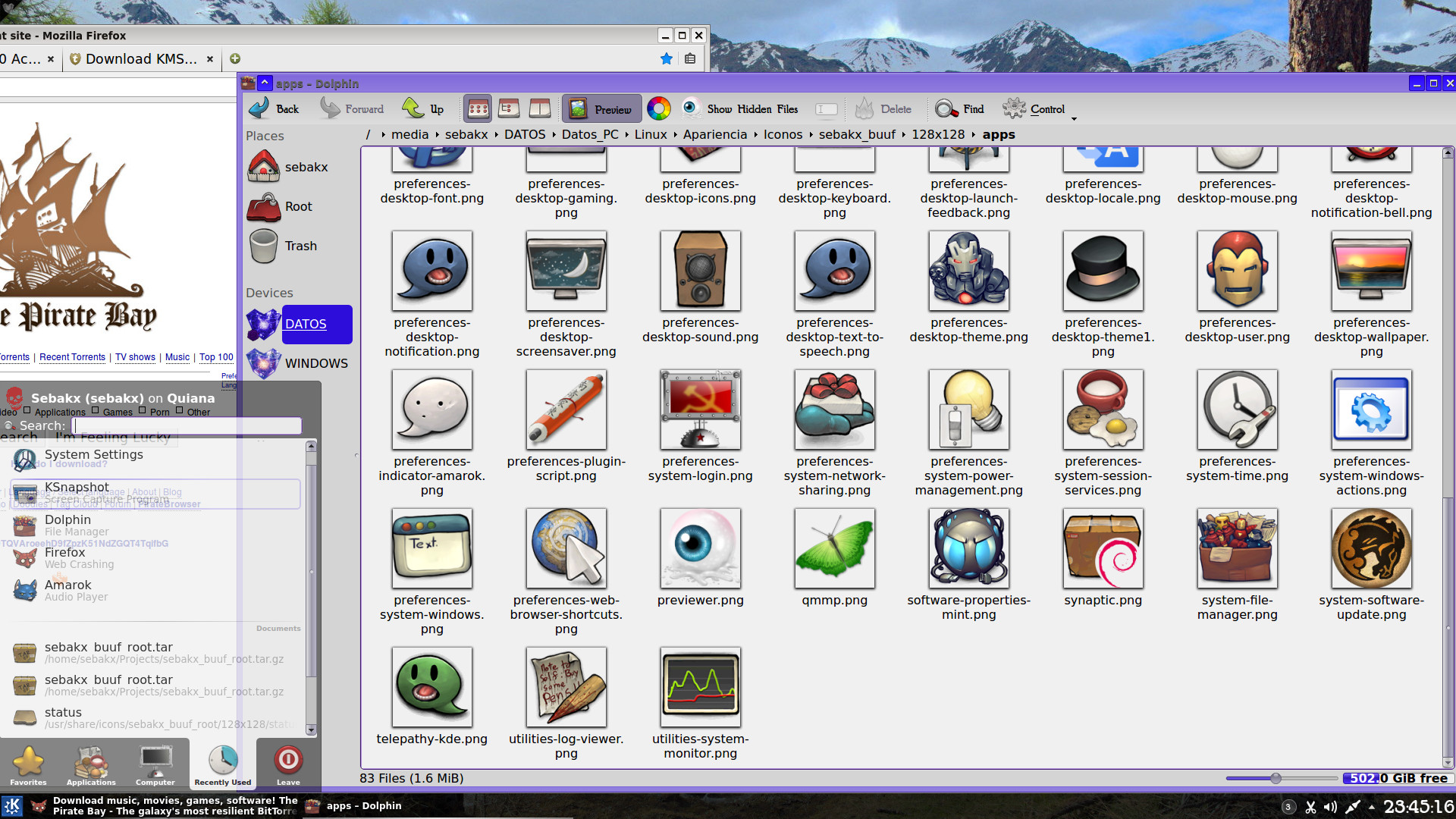The height and width of the screenshot is (819, 1456).
Task: Click the Delete toolbar button
Action: pos(883,109)
